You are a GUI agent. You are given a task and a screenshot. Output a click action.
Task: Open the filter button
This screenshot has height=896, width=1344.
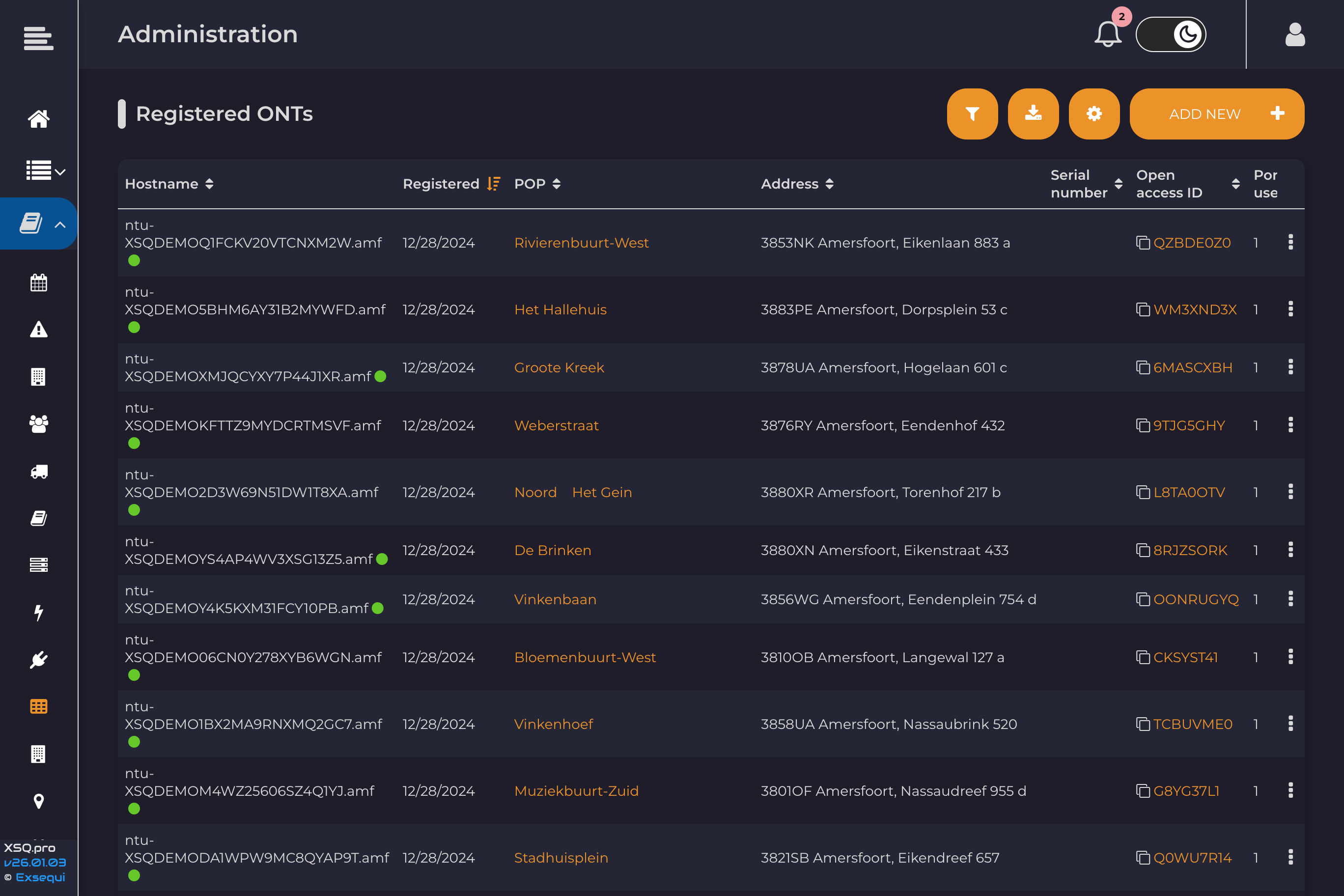(x=972, y=113)
